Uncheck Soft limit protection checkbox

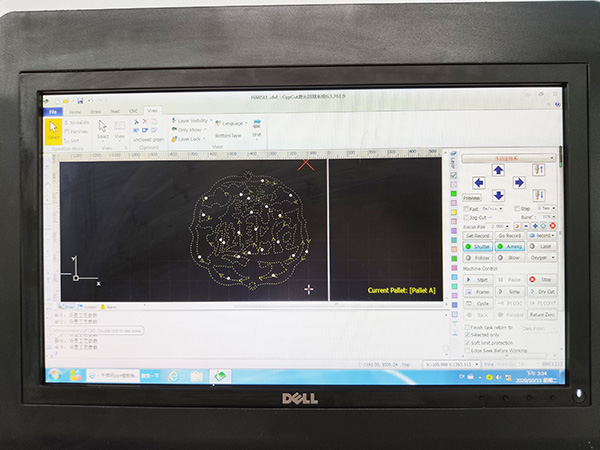pos(467,343)
